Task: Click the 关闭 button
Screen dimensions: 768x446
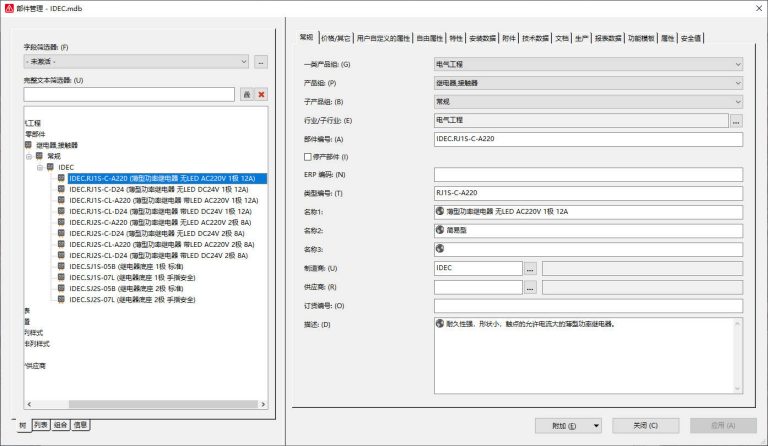Action: 646,425
